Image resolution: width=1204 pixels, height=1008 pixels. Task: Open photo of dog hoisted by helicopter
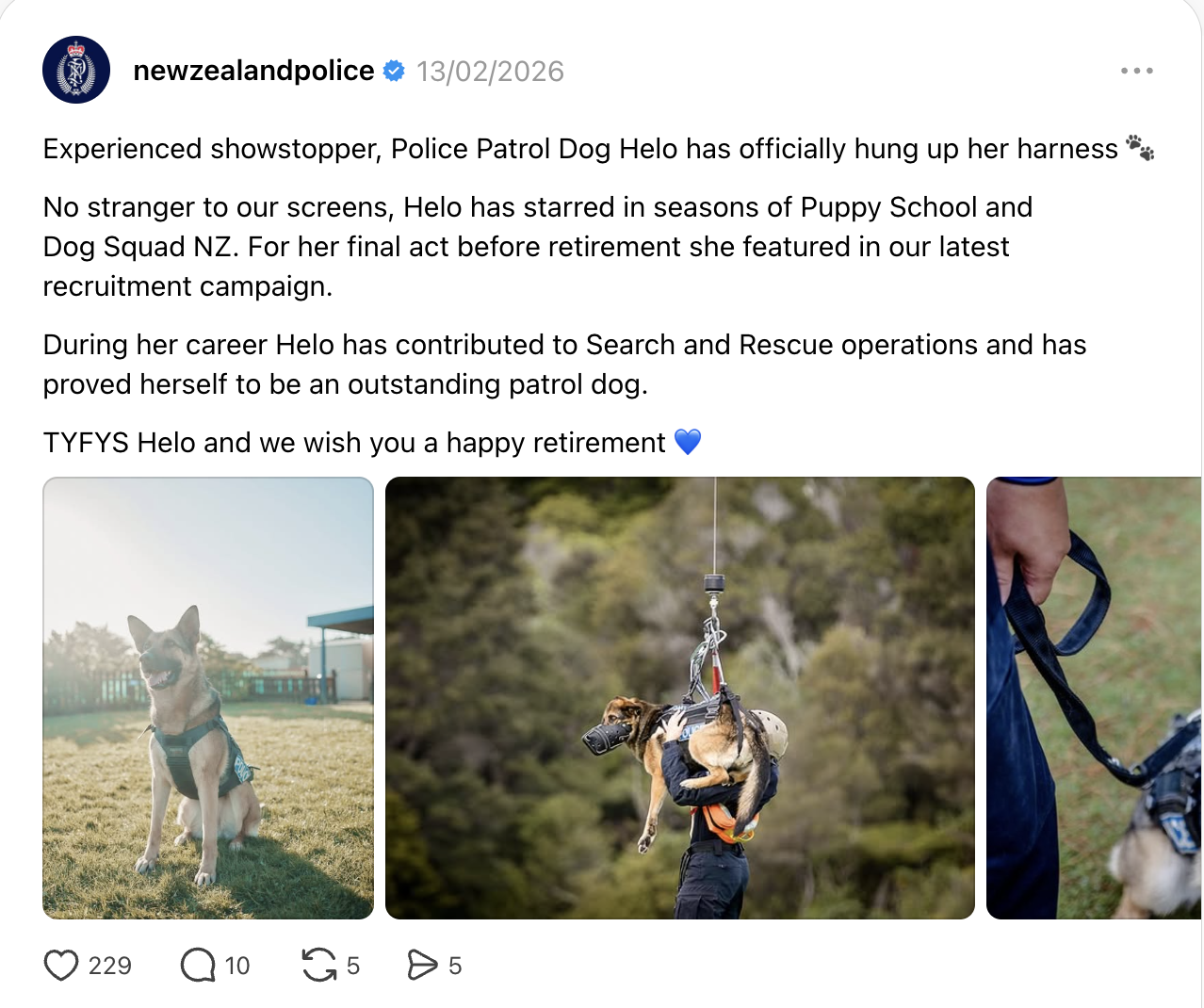coord(680,698)
